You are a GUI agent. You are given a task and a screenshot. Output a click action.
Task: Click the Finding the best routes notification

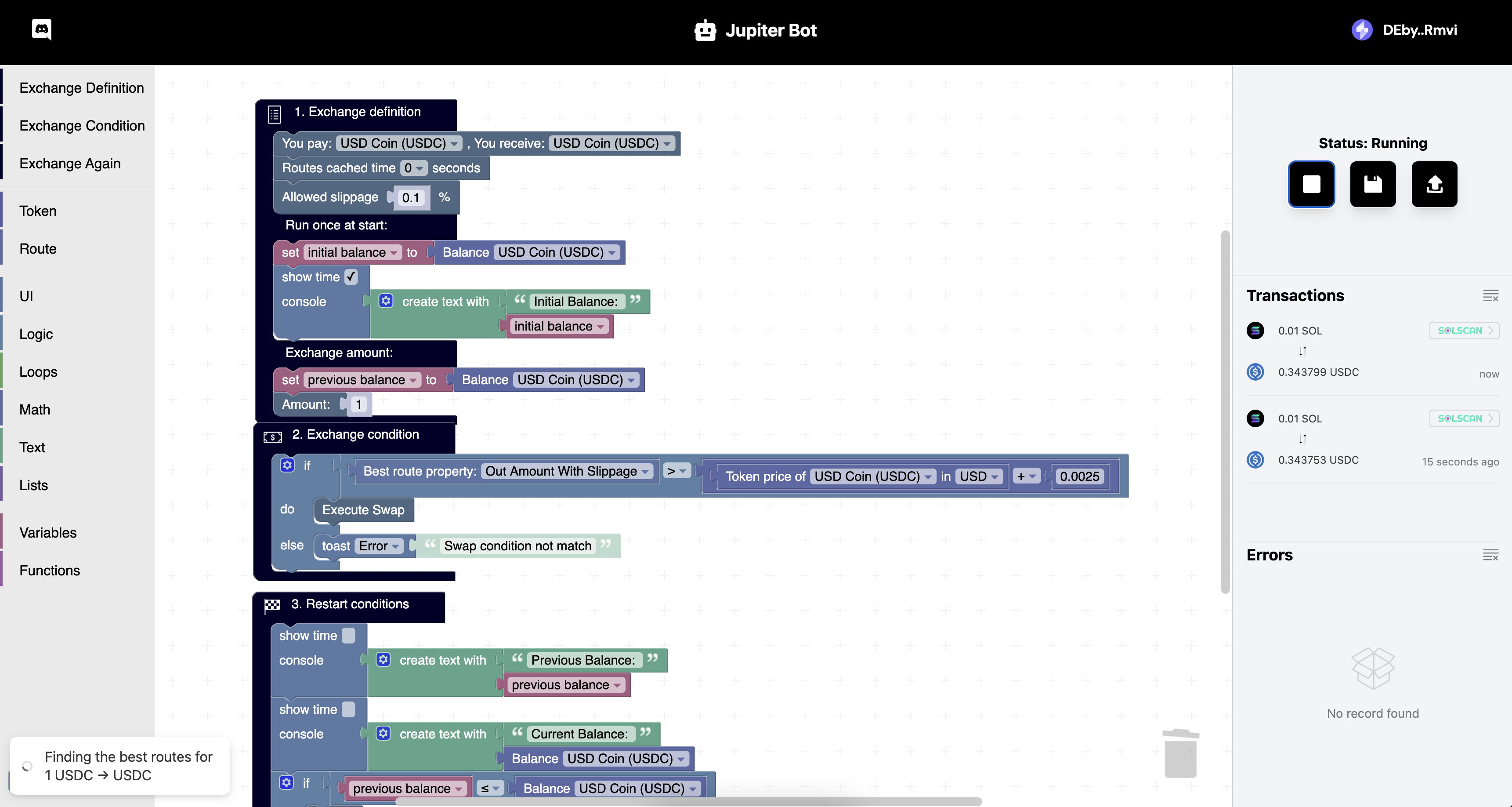pos(120,766)
